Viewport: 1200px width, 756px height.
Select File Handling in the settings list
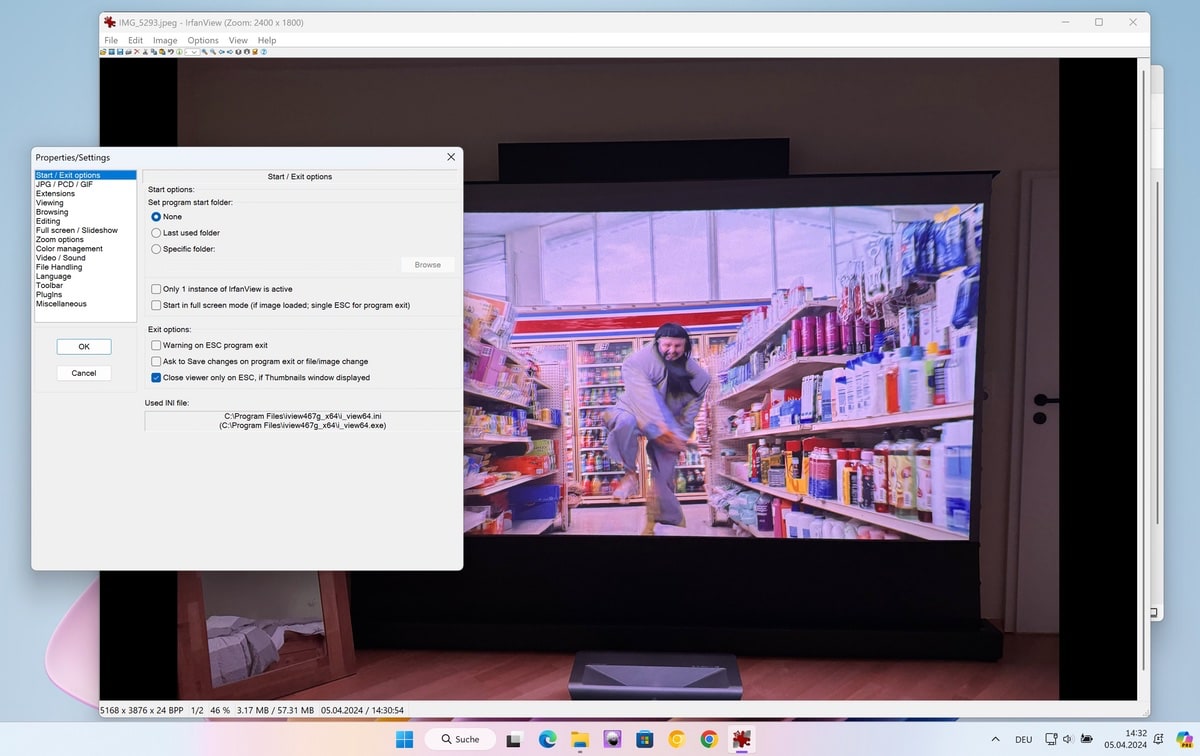[x=85, y=267]
